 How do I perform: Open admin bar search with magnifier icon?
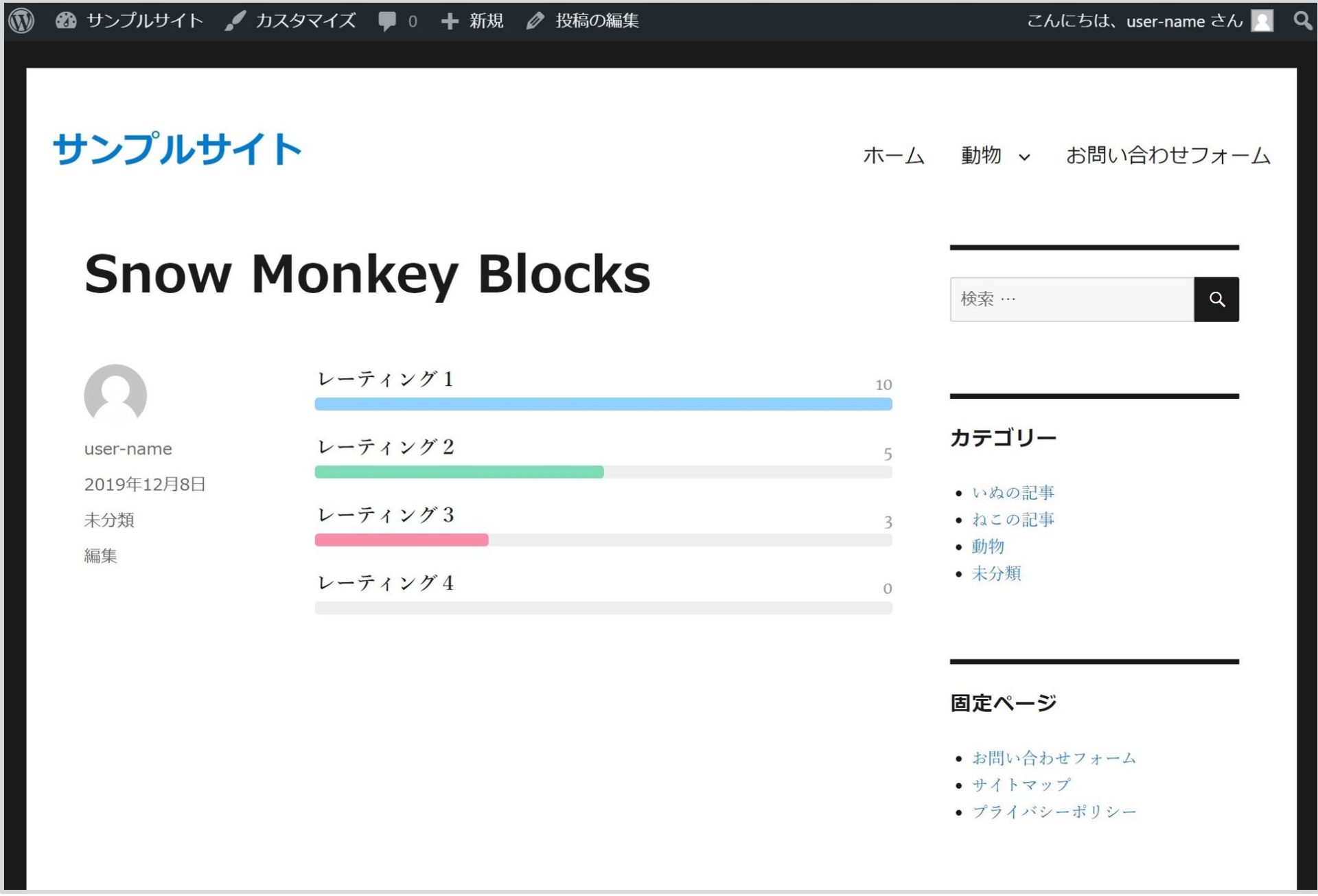click(x=1301, y=21)
